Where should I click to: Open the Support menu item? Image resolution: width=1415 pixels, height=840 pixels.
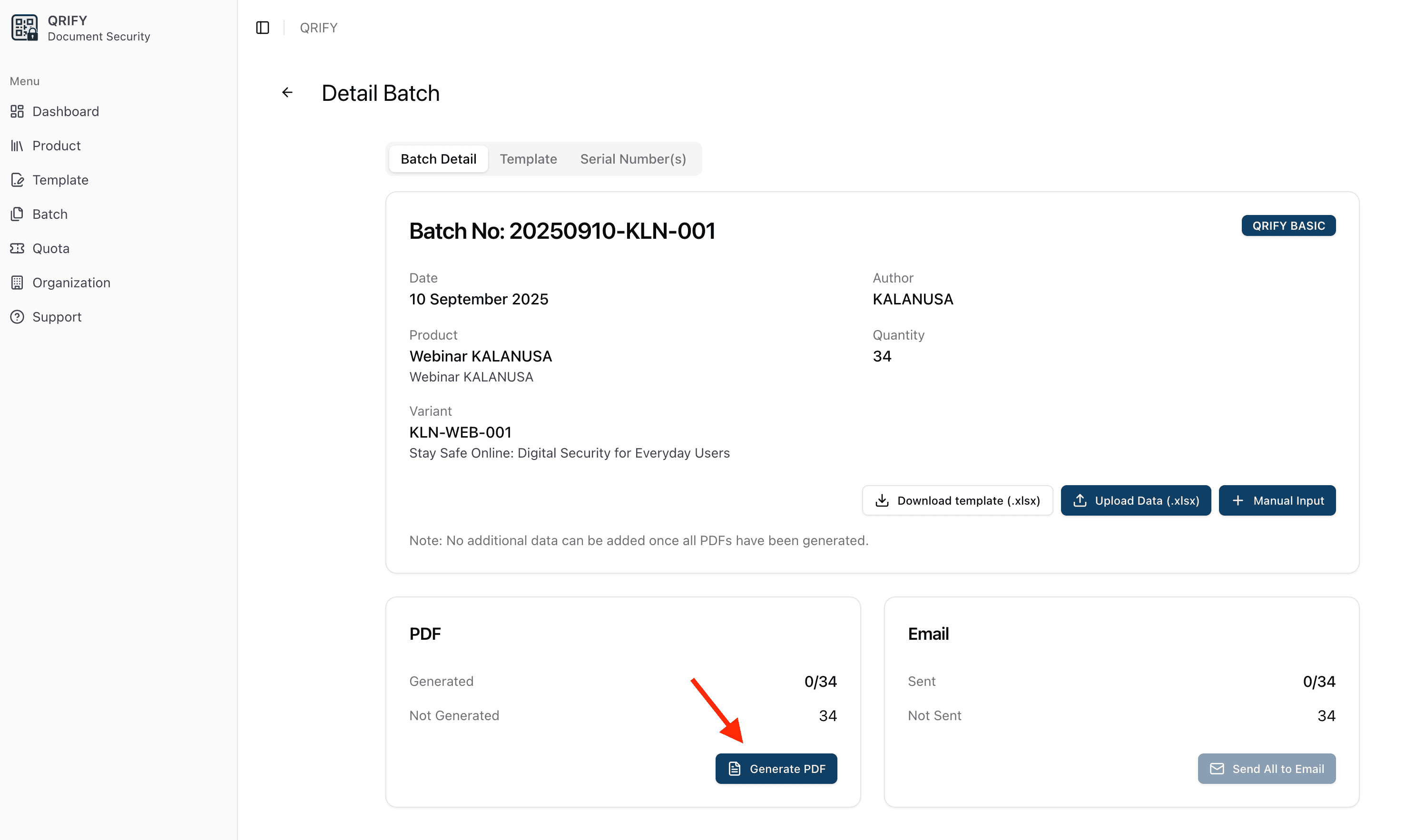click(57, 317)
